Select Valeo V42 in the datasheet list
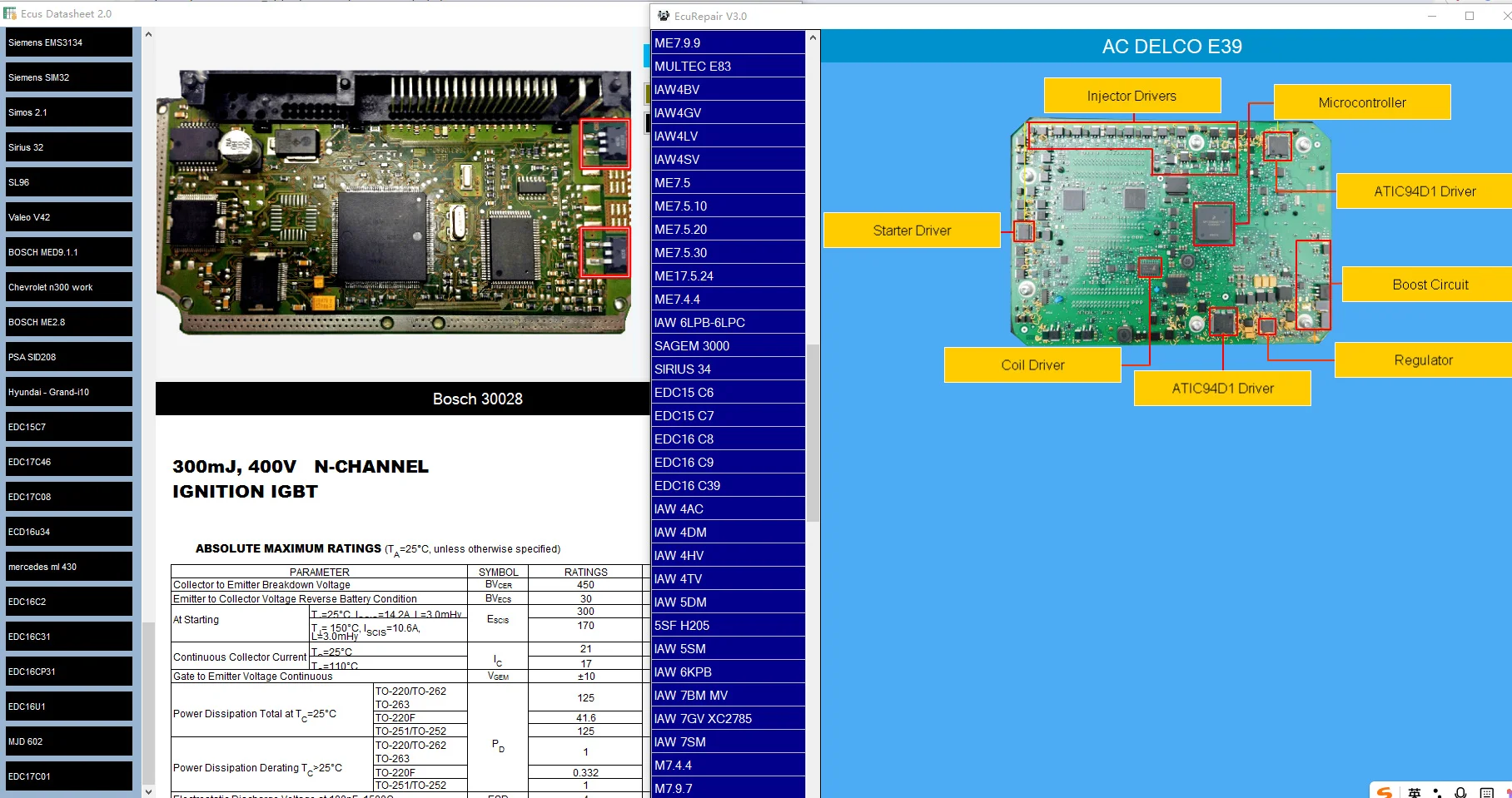This screenshot has width=1512, height=798. pyautogui.click(x=69, y=217)
